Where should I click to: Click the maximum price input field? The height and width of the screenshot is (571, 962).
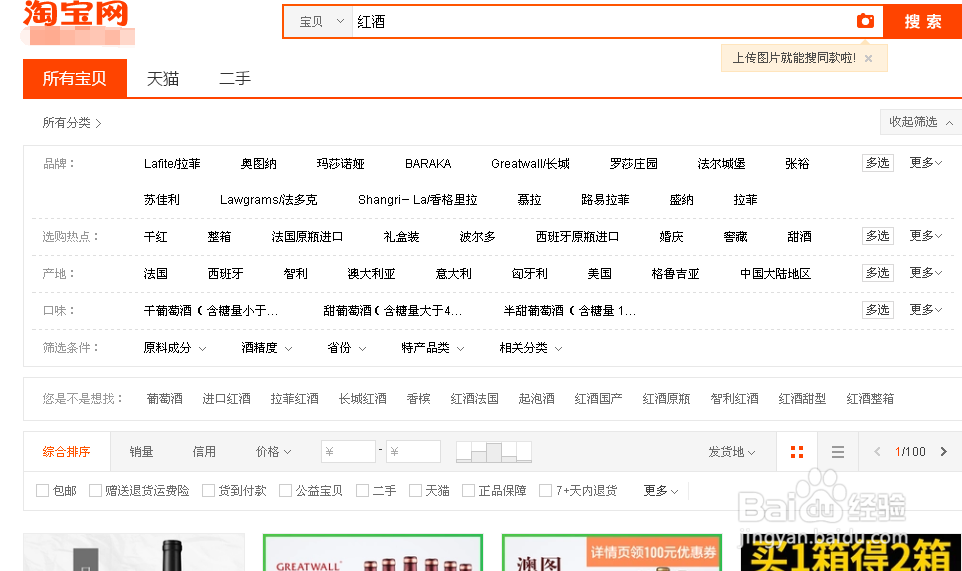[x=414, y=451]
